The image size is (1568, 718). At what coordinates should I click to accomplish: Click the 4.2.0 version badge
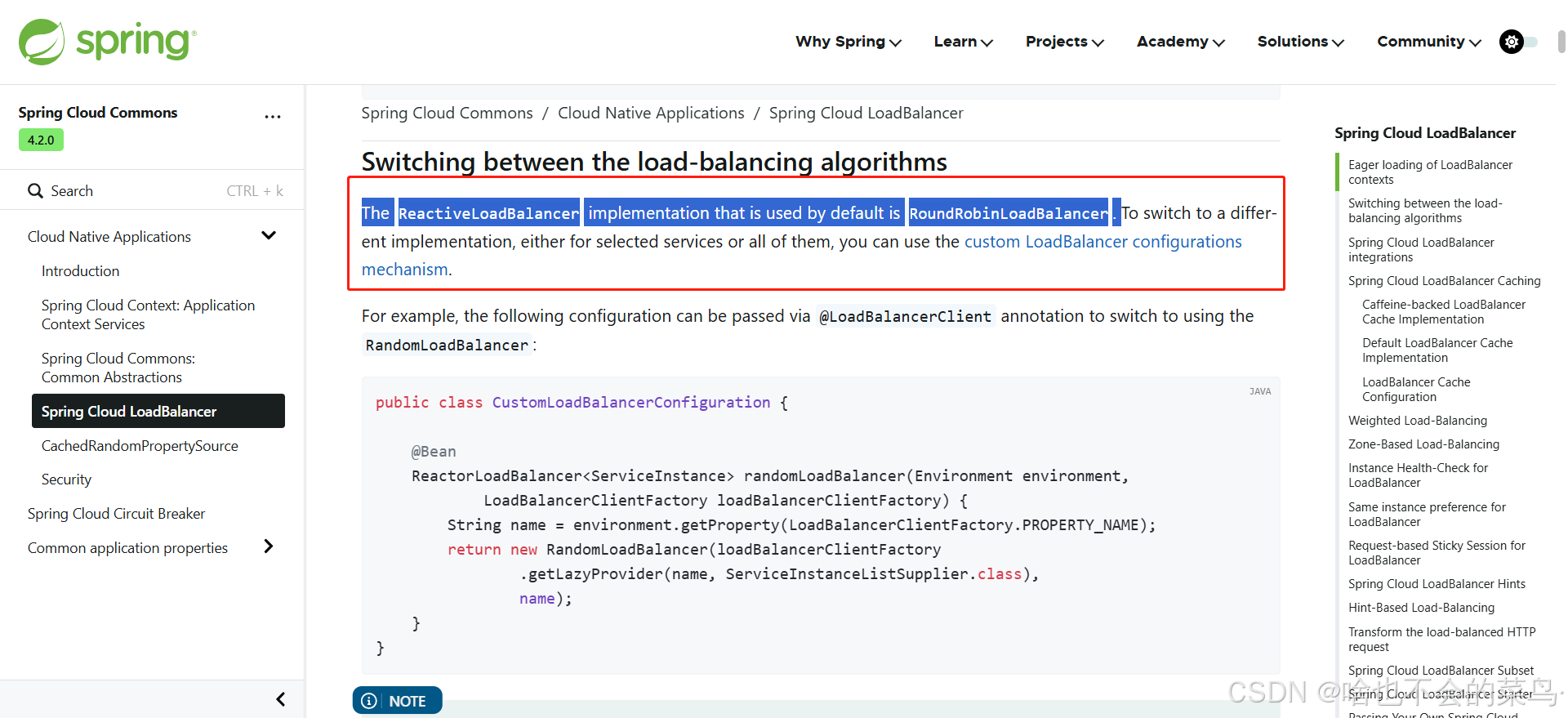click(41, 140)
